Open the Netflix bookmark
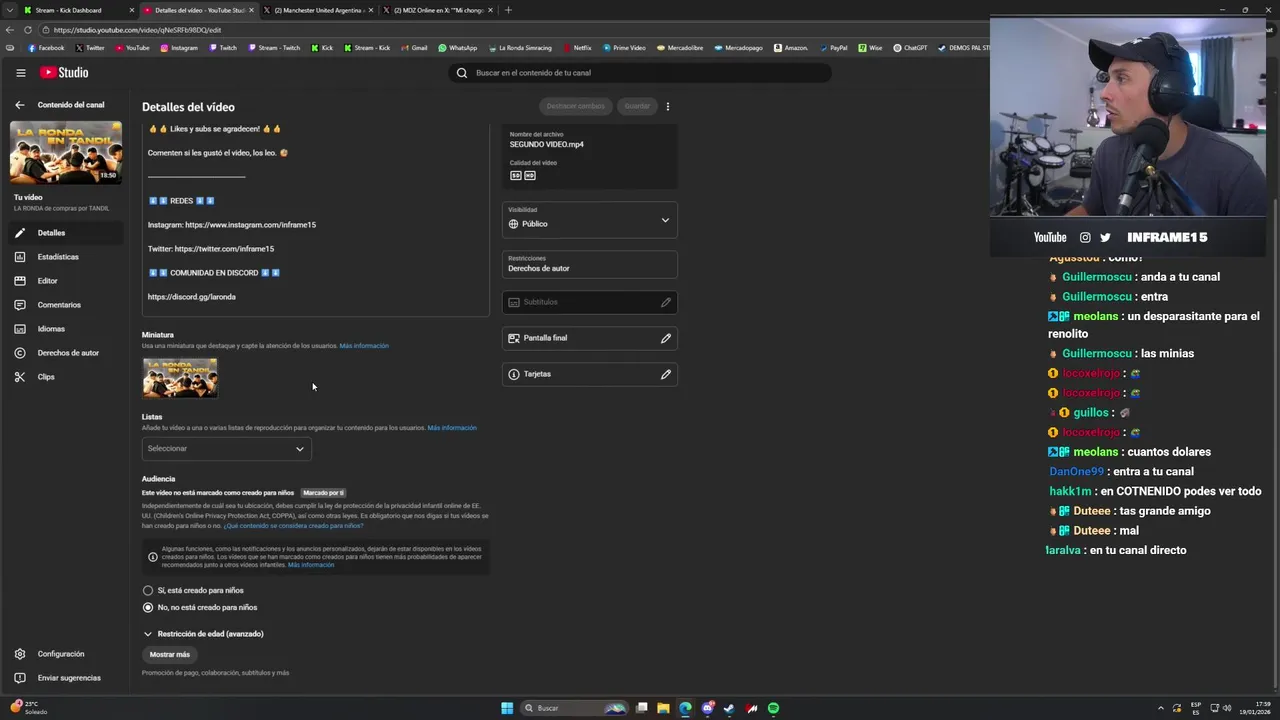Viewport: 1280px width, 720px height. point(578,48)
